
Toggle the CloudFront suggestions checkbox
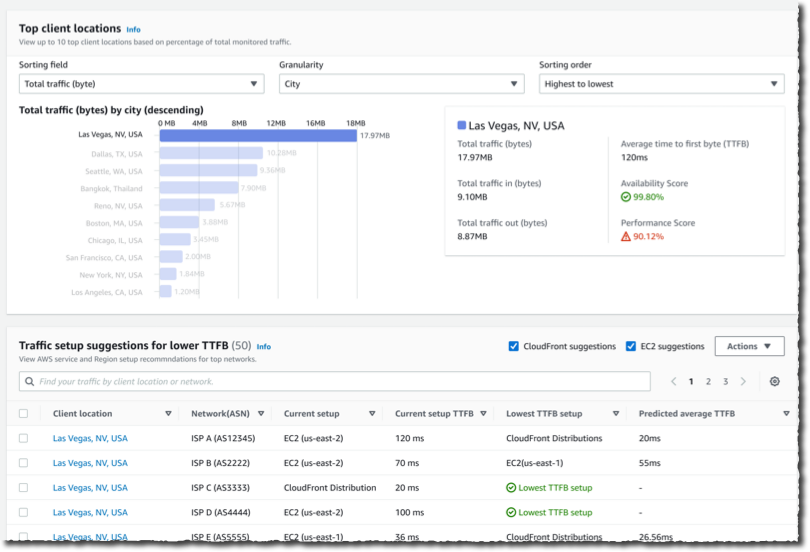(513, 346)
